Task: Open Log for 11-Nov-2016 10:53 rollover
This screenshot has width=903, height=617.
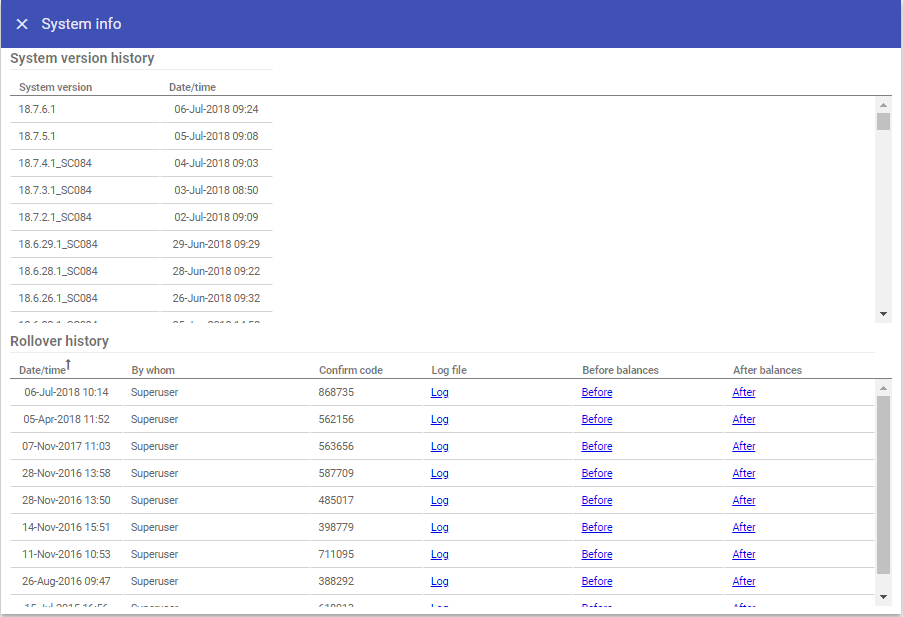Action: click(439, 554)
